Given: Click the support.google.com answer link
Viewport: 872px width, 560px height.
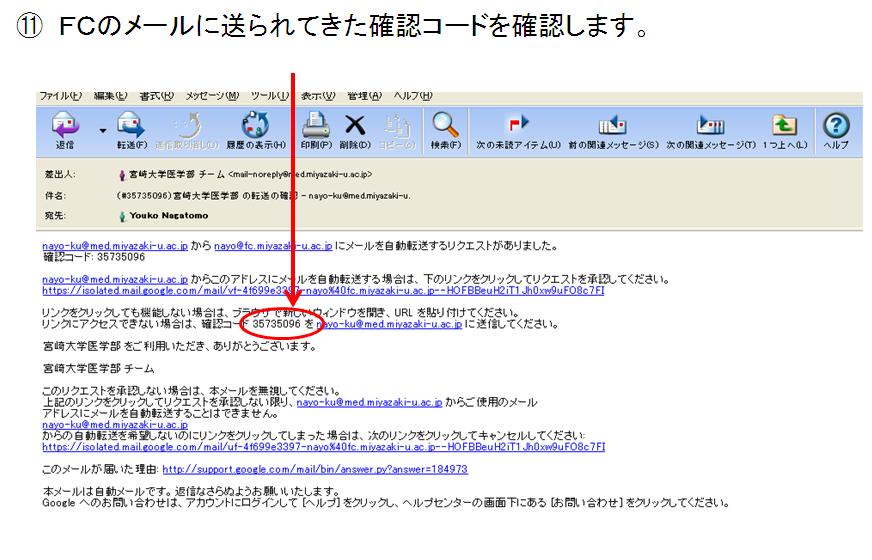Looking at the screenshot, I should (x=314, y=469).
